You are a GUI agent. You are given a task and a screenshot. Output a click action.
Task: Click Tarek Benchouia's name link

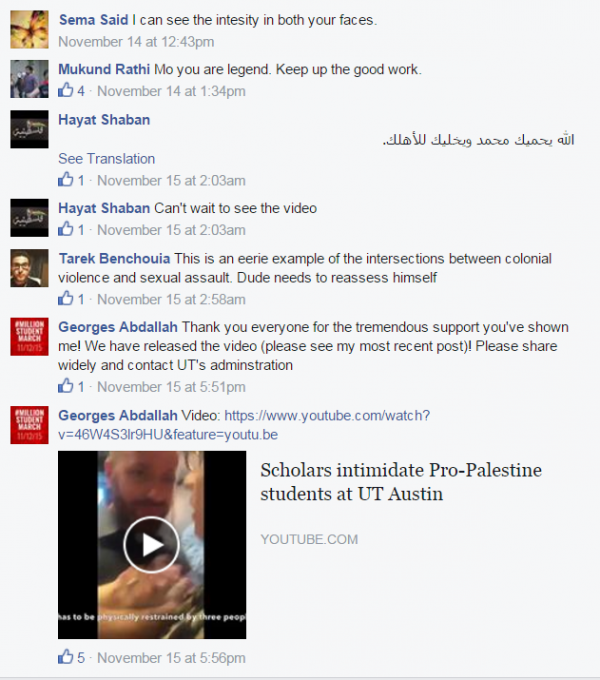click(x=114, y=258)
